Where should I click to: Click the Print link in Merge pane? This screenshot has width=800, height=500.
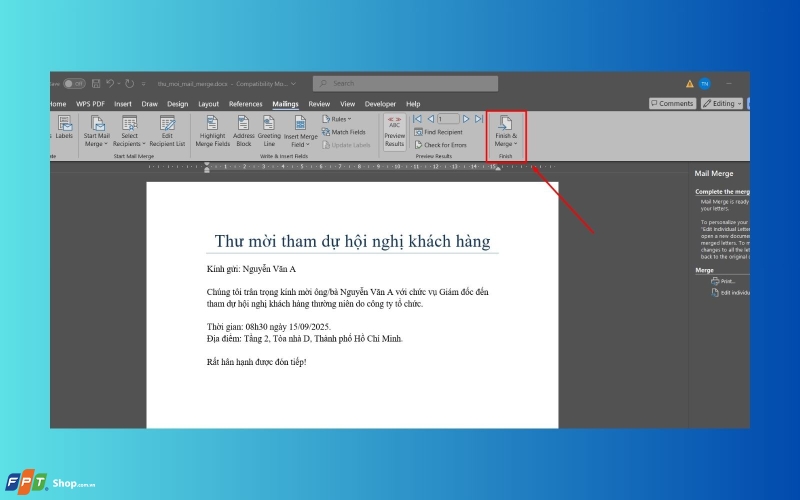point(723,281)
